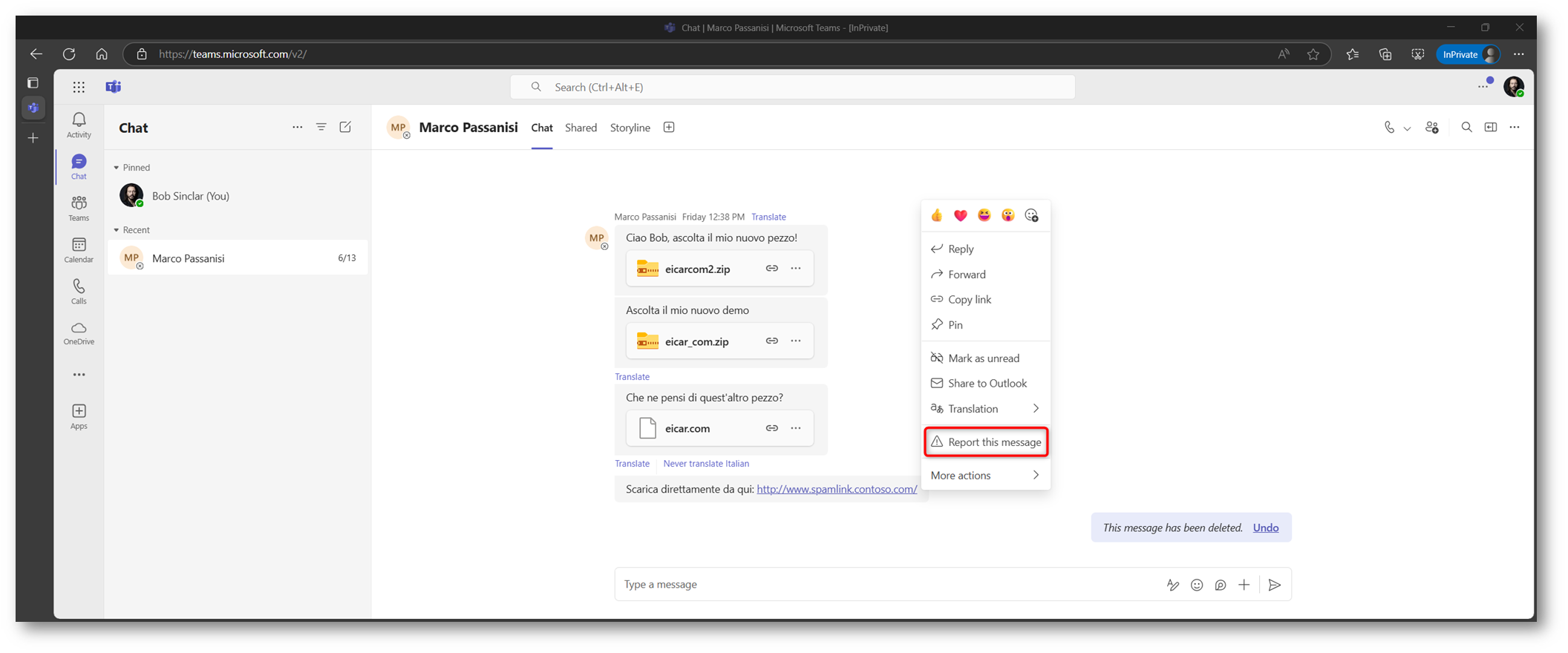The height and width of the screenshot is (653, 1568).
Task: Add page to browser favorites star
Action: [x=1313, y=54]
